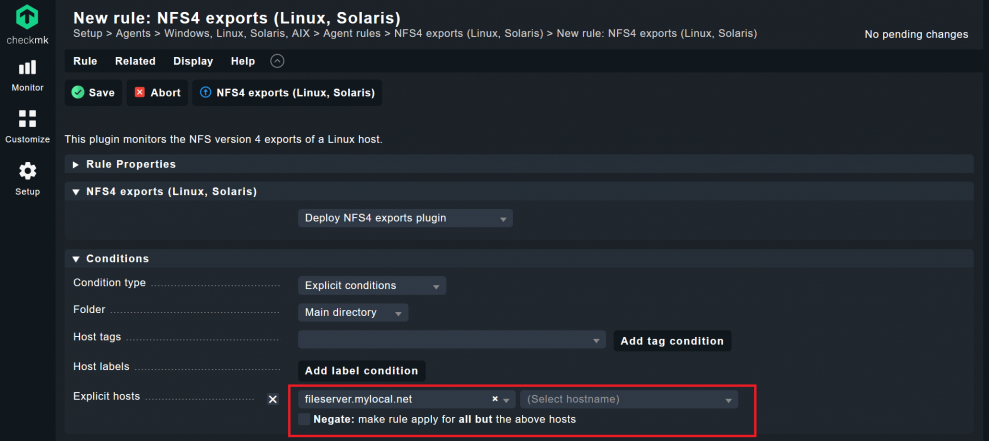Collapse the Conditions section
The image size is (989, 441).
[519, 259]
